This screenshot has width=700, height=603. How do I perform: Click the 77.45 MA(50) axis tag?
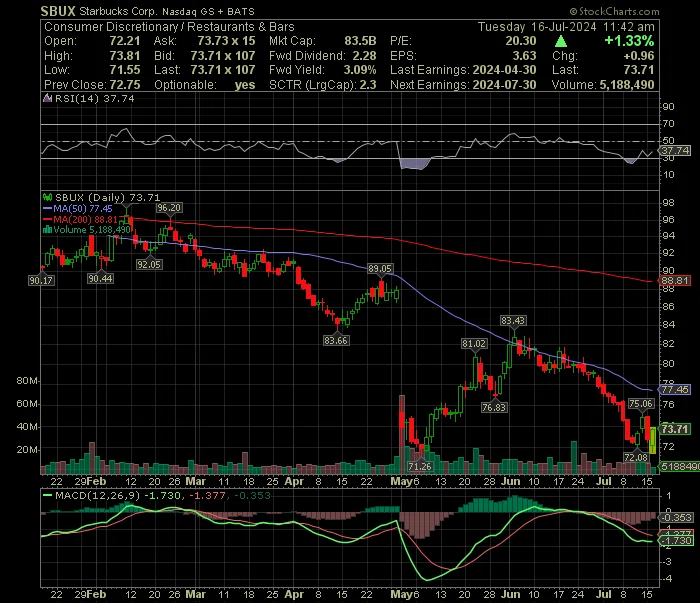point(675,390)
